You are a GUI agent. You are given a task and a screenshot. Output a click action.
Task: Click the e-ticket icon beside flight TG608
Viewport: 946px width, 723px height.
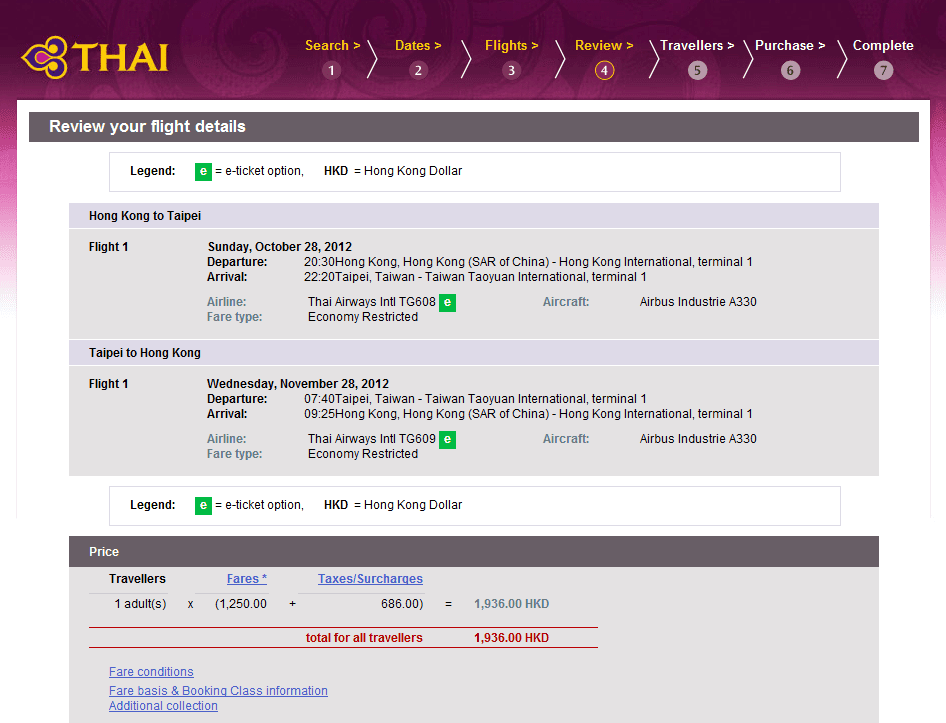(x=448, y=302)
